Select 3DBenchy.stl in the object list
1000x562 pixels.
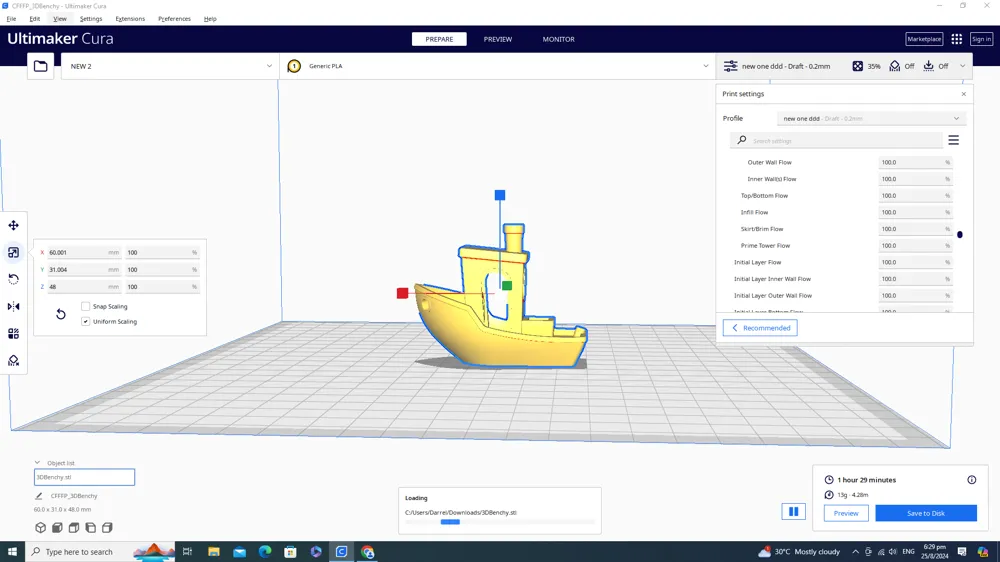[84, 477]
